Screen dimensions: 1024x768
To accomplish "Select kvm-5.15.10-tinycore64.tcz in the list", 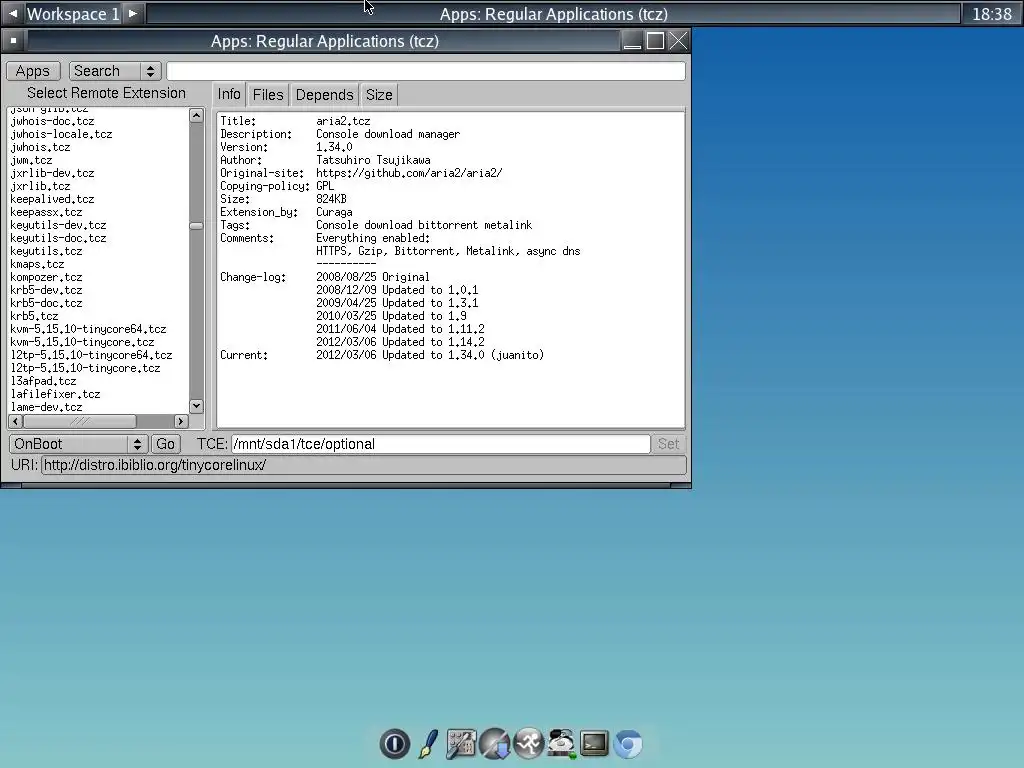I will click(88, 329).
